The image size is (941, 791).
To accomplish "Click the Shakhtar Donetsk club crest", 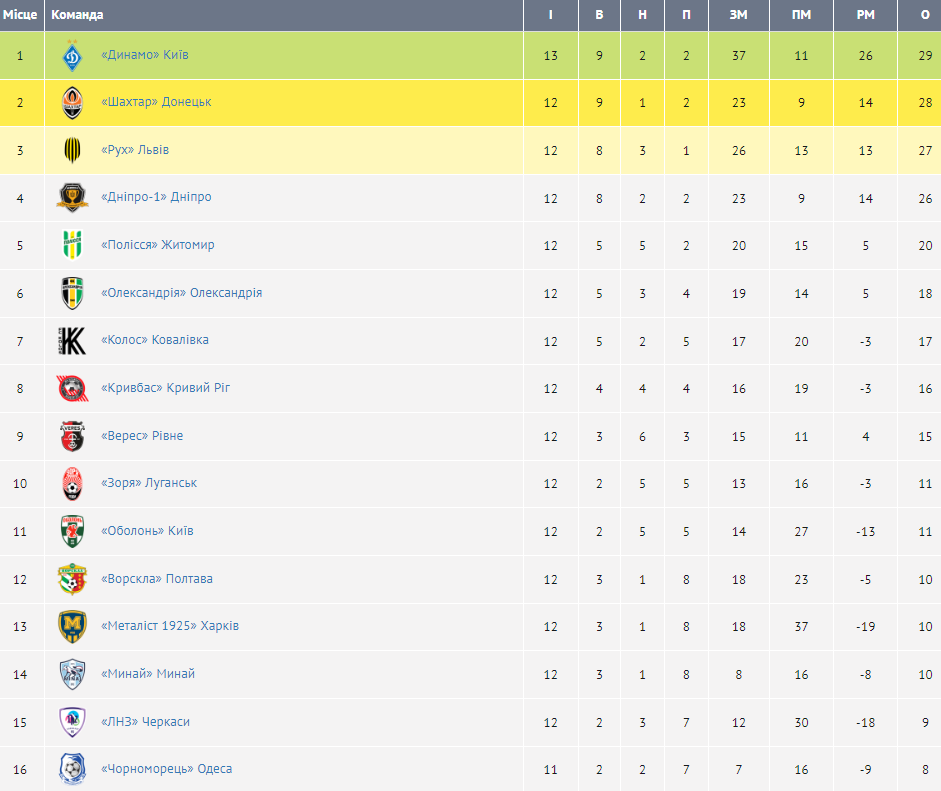I will click(72, 102).
